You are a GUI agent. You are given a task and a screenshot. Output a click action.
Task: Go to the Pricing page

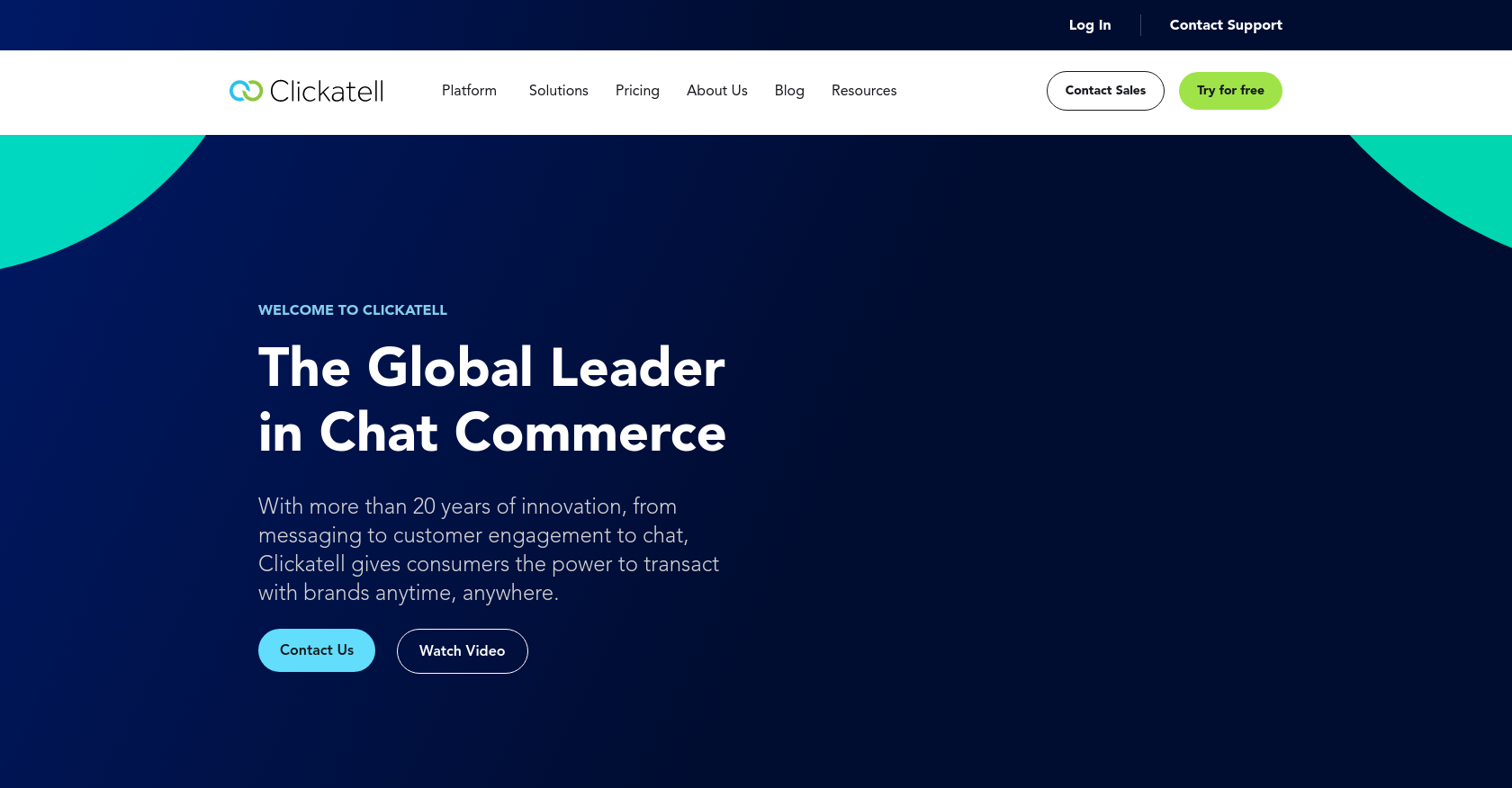pyautogui.click(x=637, y=91)
